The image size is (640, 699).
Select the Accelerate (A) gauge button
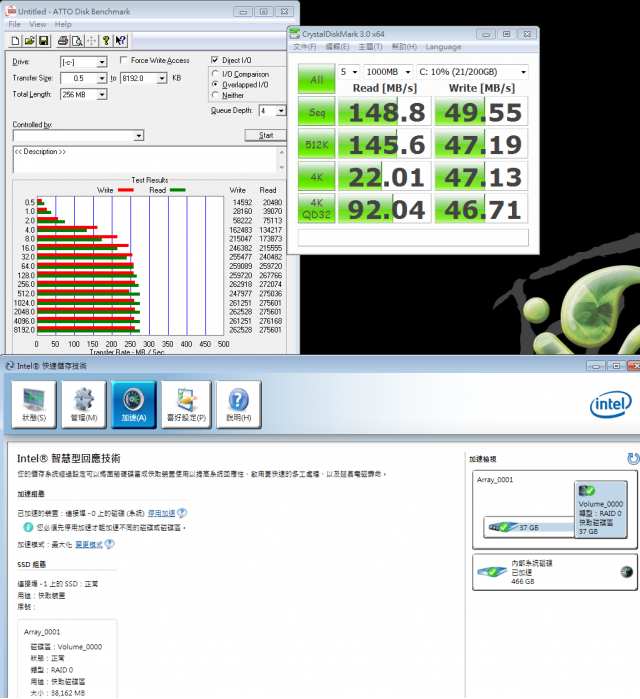(x=134, y=404)
